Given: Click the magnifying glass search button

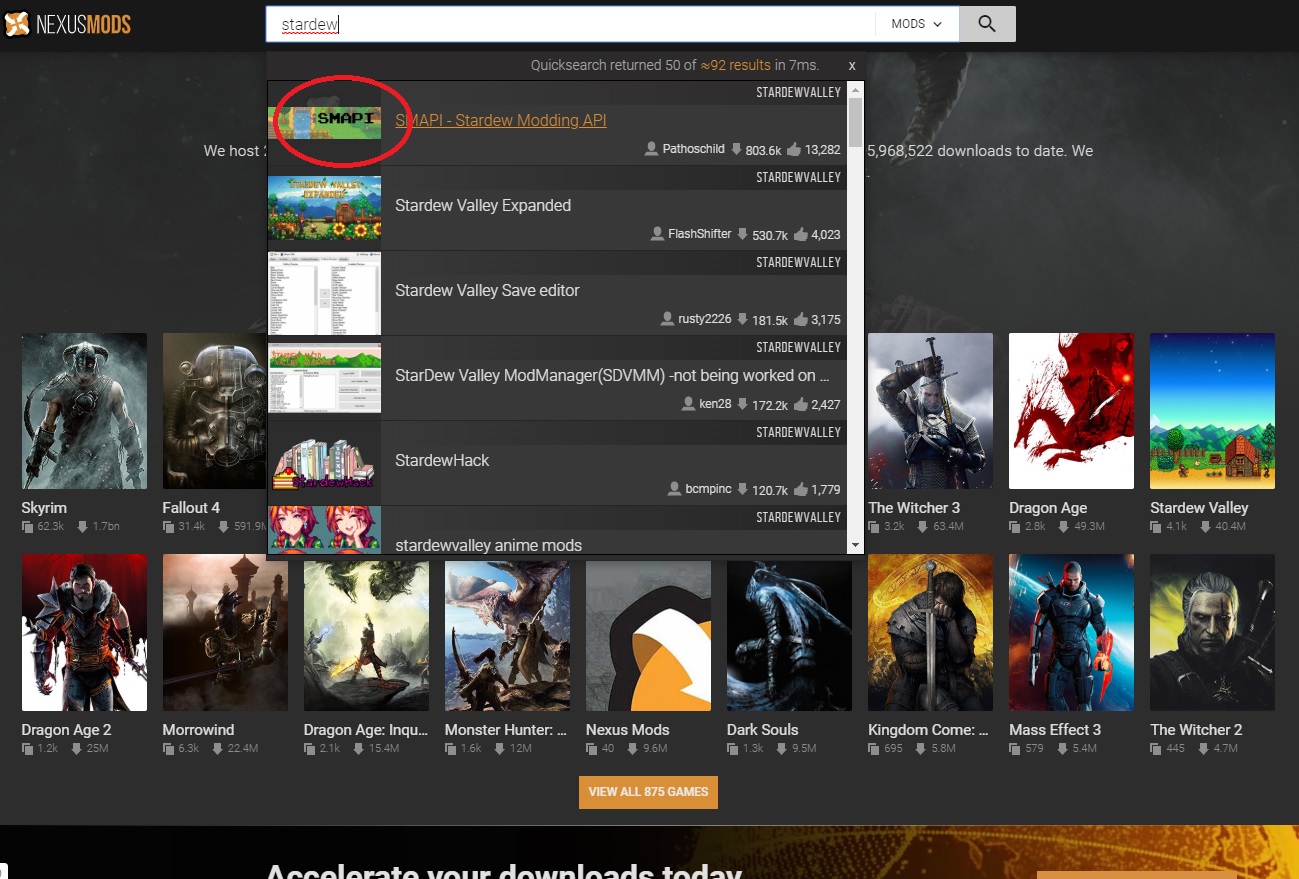Looking at the screenshot, I should tap(987, 24).
